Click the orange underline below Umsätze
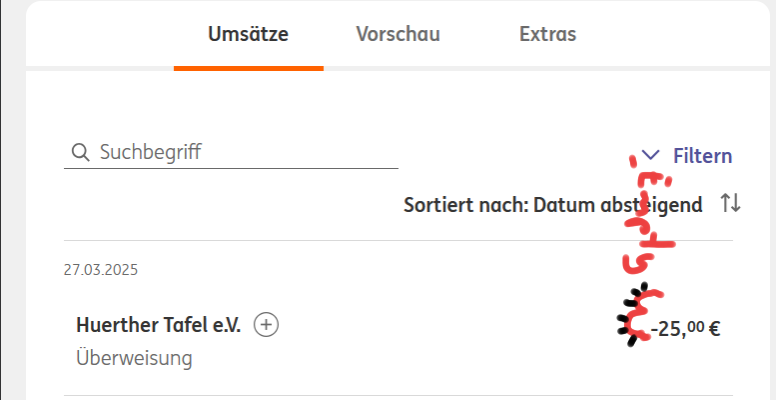The image size is (776, 400). point(248,68)
